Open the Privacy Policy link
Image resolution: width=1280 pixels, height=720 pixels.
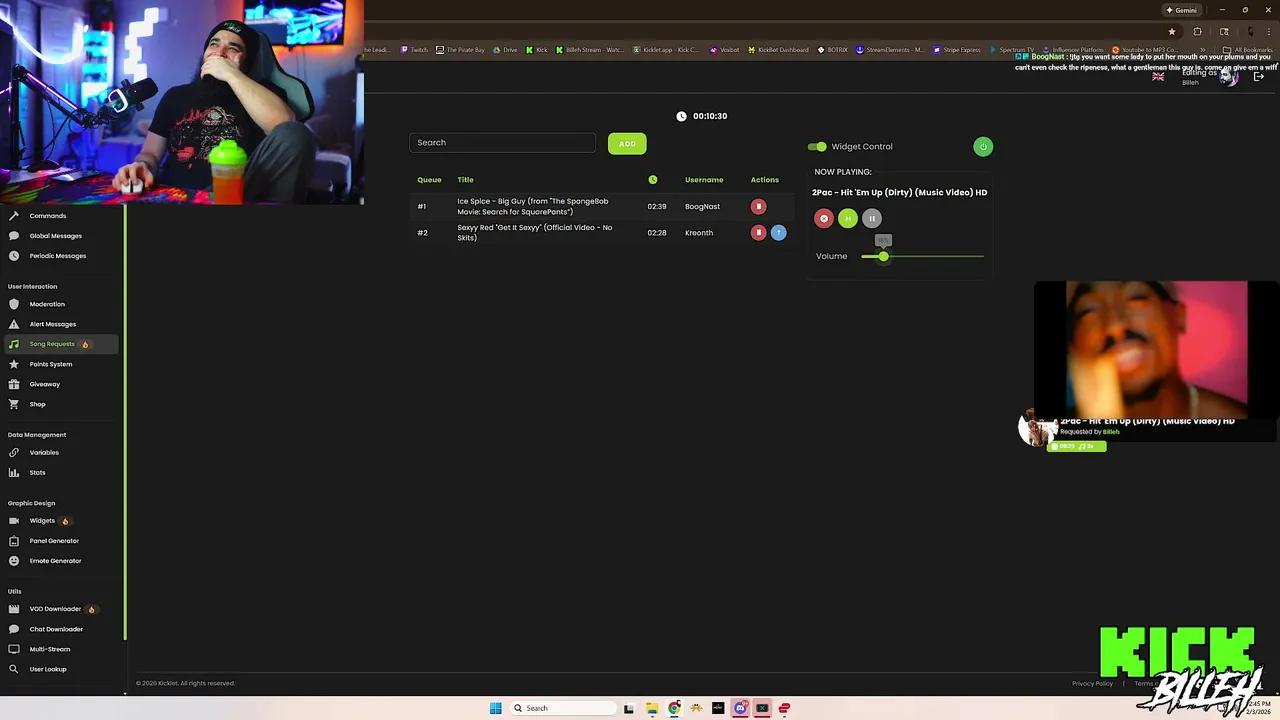[x=1092, y=684]
